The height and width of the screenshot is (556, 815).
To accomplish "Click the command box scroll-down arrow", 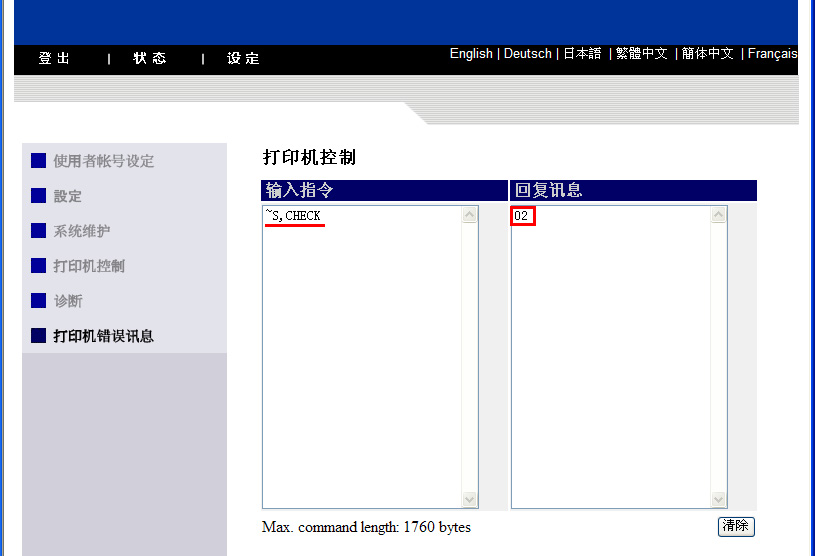I will pos(470,499).
